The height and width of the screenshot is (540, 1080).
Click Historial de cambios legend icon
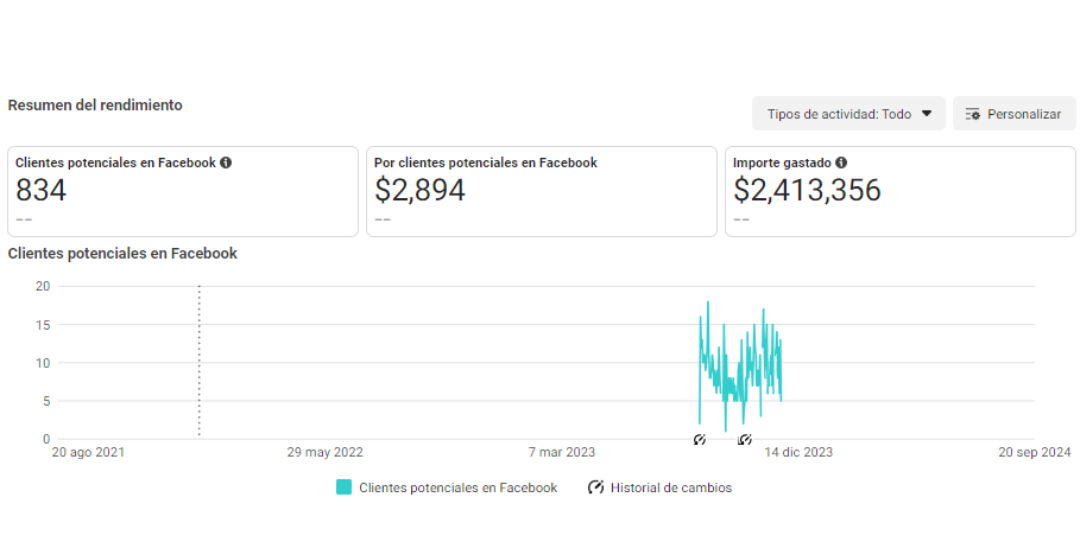596,488
